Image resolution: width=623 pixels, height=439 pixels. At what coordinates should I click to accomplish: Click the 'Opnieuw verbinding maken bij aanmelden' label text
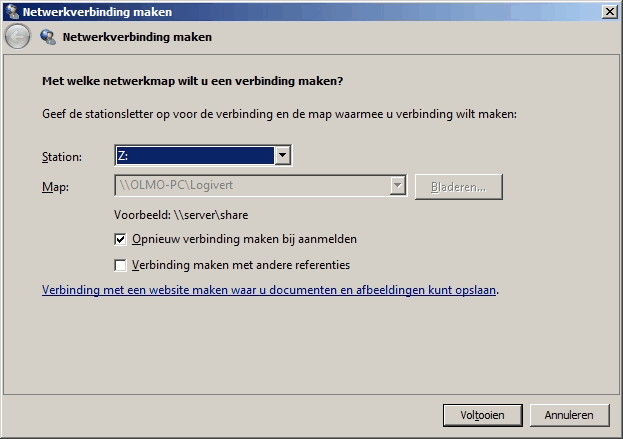point(244,239)
